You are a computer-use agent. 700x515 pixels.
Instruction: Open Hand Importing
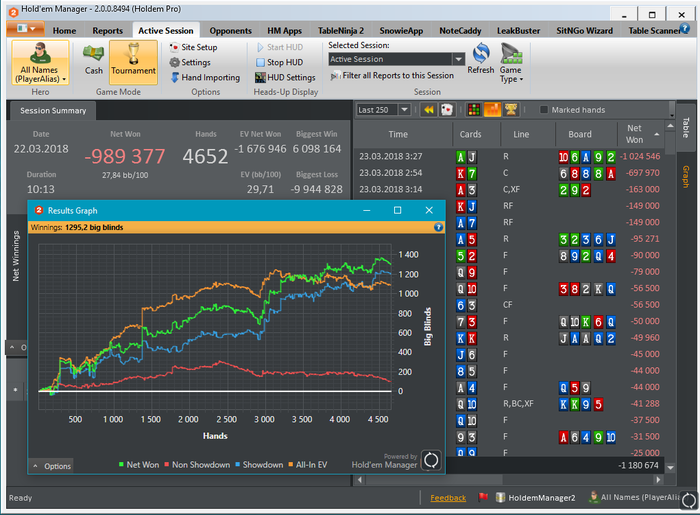[x=205, y=78]
